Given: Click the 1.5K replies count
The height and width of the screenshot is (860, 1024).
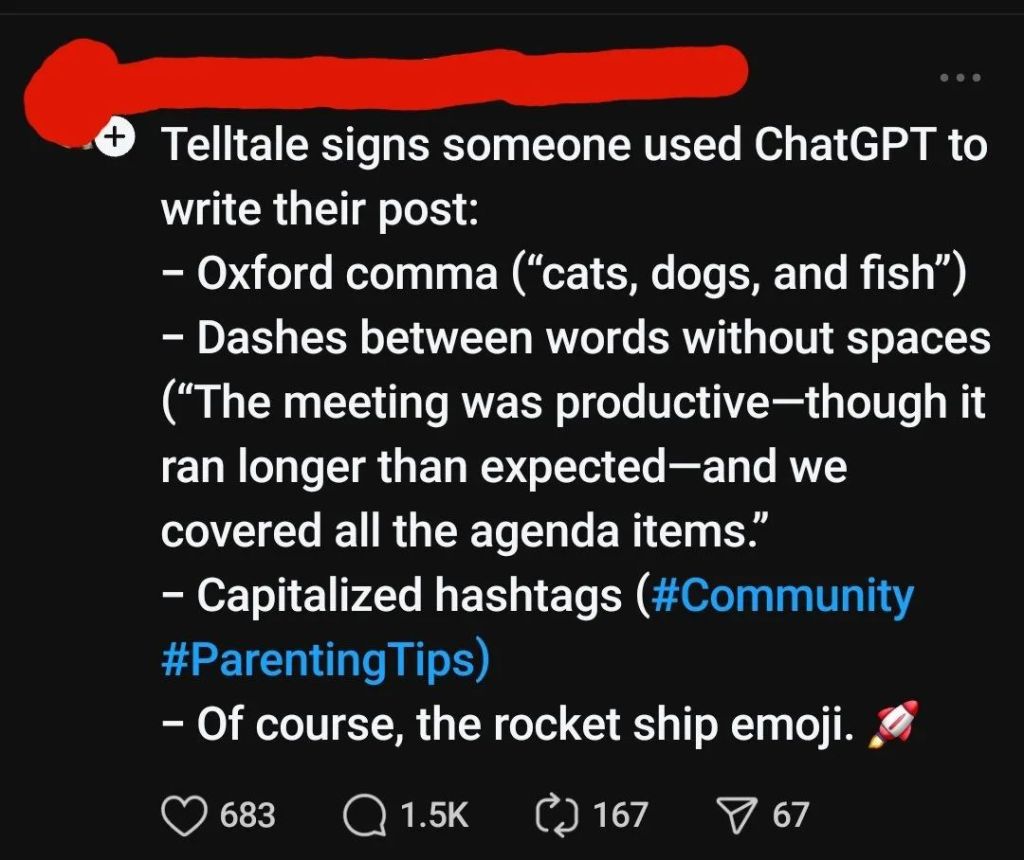Looking at the screenshot, I should click(x=434, y=815).
